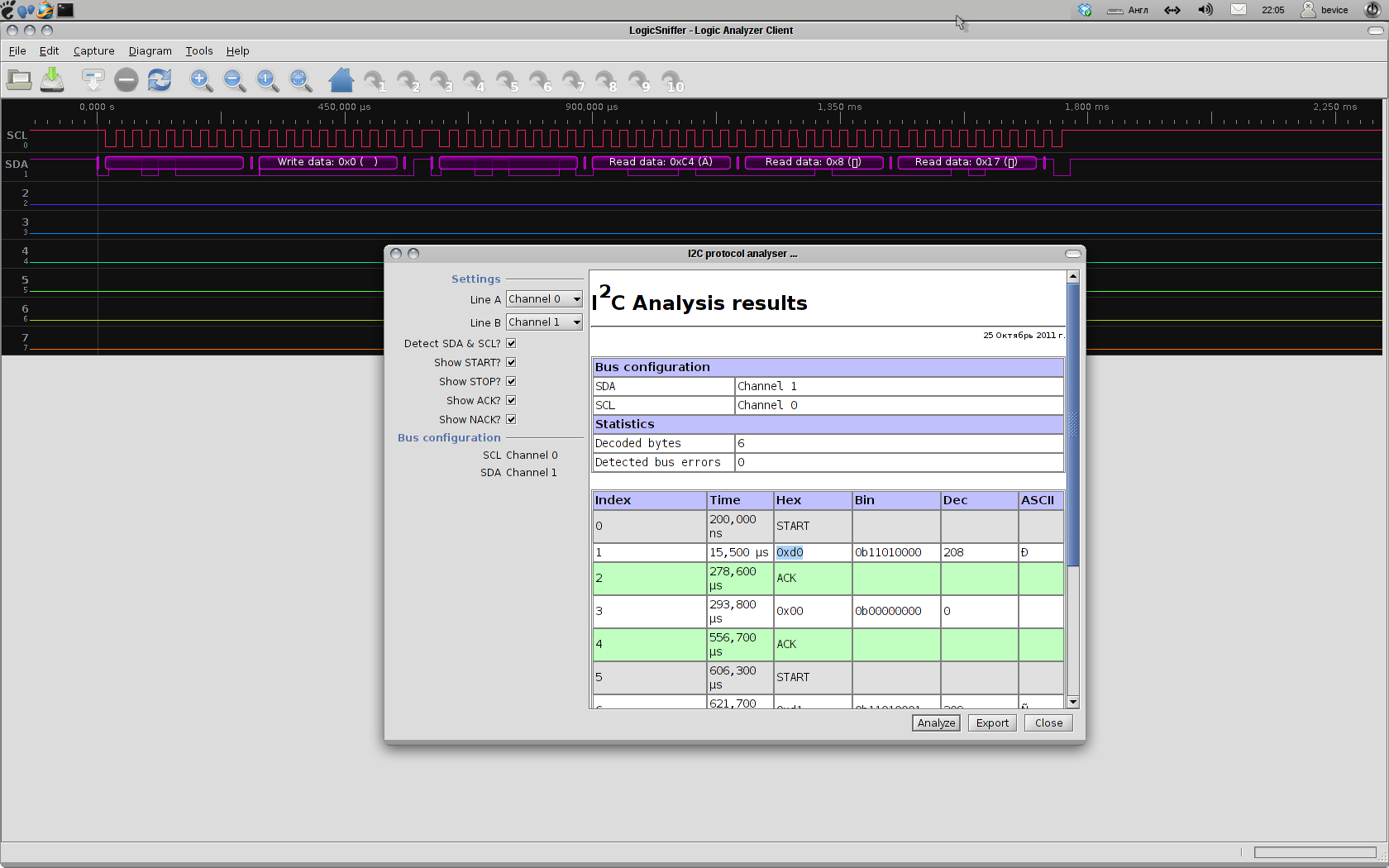This screenshot has height=868, width=1389.
Task: Click the SDA channel label in the diagram
Action: tap(17, 164)
